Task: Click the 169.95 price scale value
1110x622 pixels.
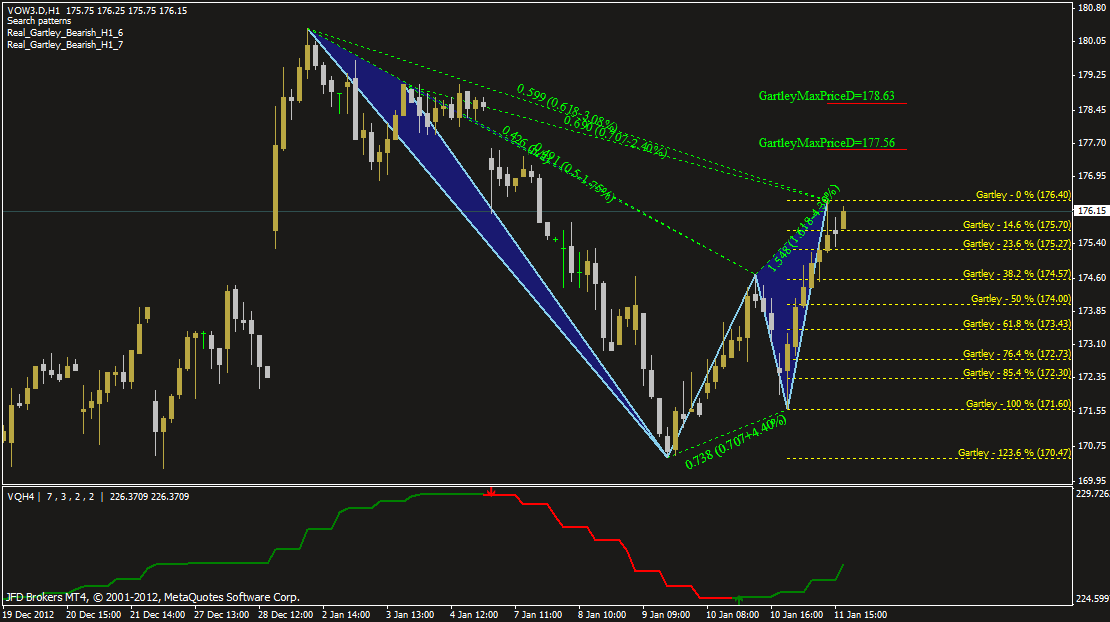Action: (x=1092, y=480)
